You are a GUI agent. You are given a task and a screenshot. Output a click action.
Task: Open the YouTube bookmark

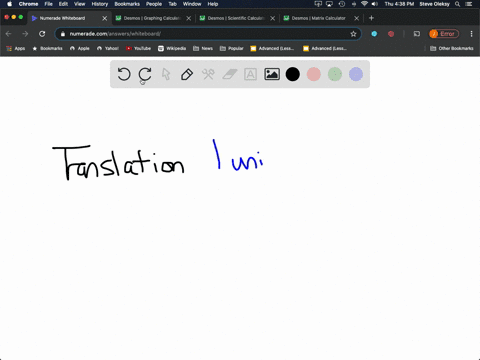point(138,48)
